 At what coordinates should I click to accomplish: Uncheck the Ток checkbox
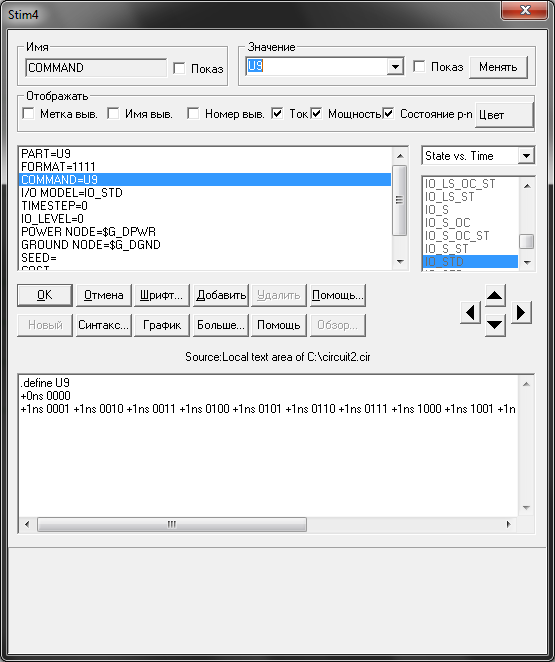pos(277,113)
